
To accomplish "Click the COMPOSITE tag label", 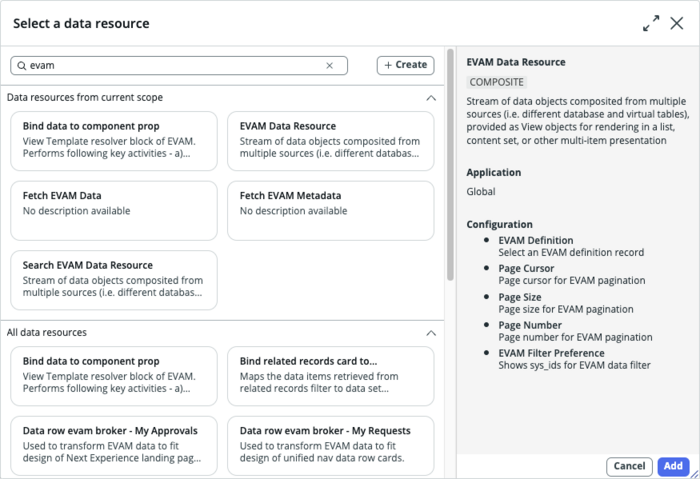I will 496,82.
